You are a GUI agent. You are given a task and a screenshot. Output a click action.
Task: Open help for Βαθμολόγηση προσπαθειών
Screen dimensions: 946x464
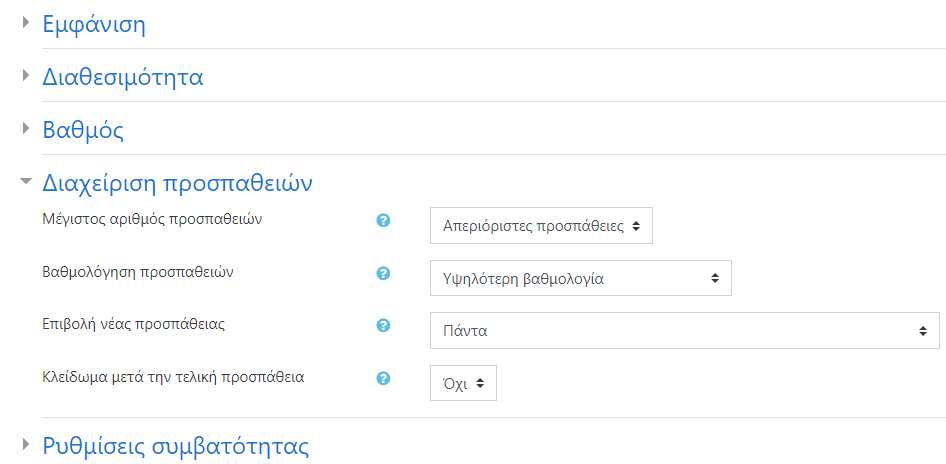382,273
